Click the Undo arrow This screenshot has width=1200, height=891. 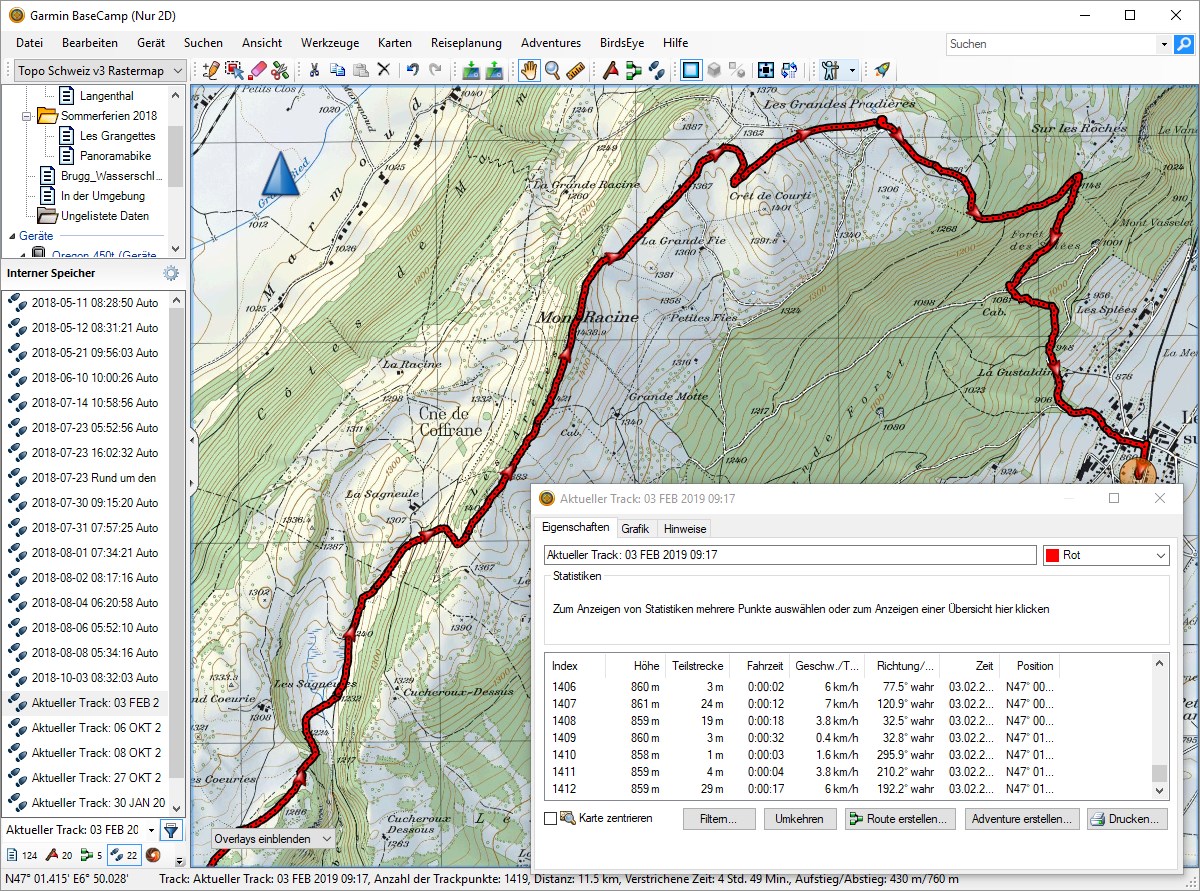coord(412,70)
